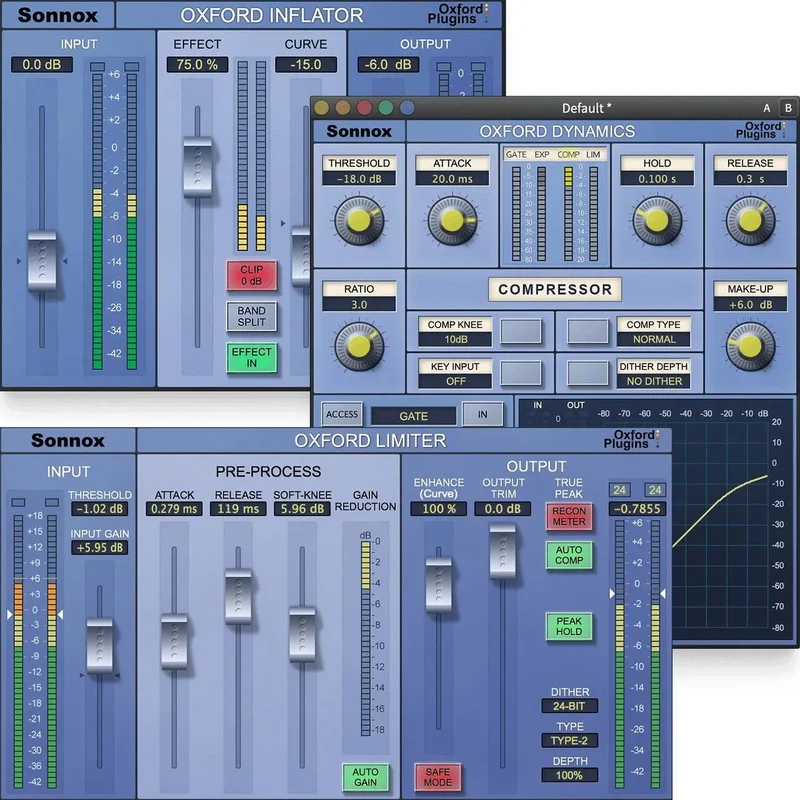
Task: Click the ACCESS button in Oxford Dynamics
Action: point(342,414)
